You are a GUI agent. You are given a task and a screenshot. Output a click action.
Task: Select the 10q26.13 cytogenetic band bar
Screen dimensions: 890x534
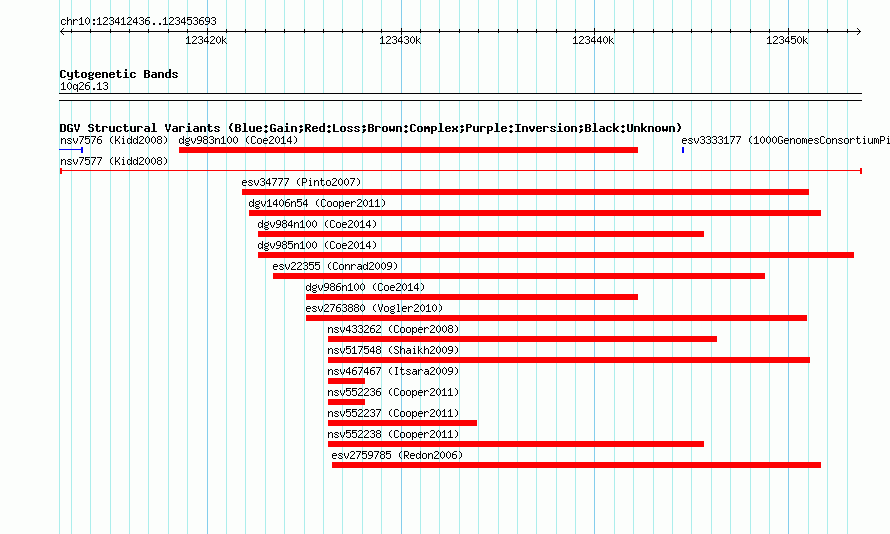tap(461, 97)
